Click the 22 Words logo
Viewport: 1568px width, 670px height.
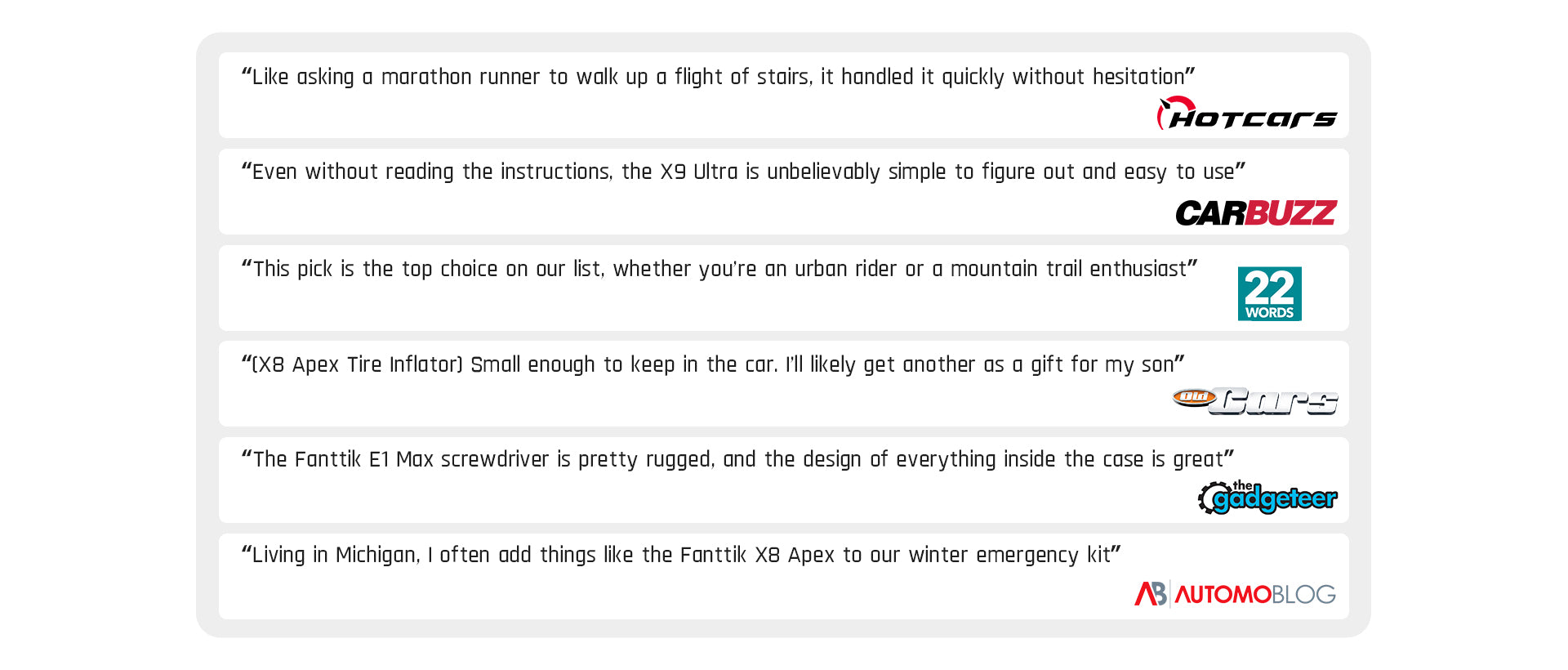[x=1269, y=293]
